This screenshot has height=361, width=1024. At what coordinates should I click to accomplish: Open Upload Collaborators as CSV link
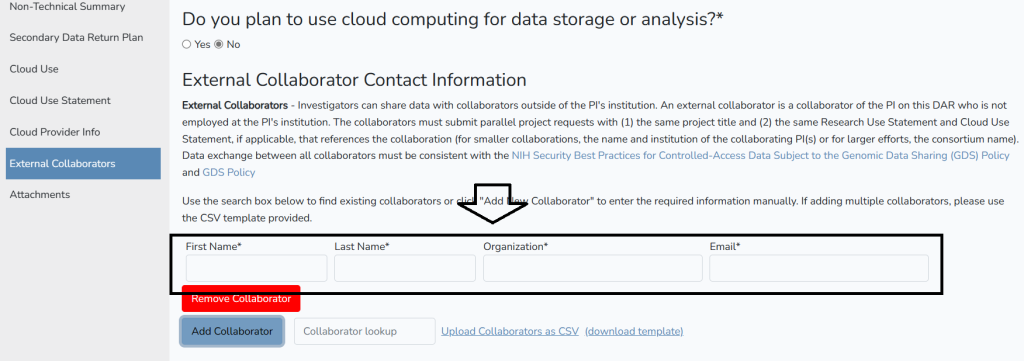tap(510, 332)
